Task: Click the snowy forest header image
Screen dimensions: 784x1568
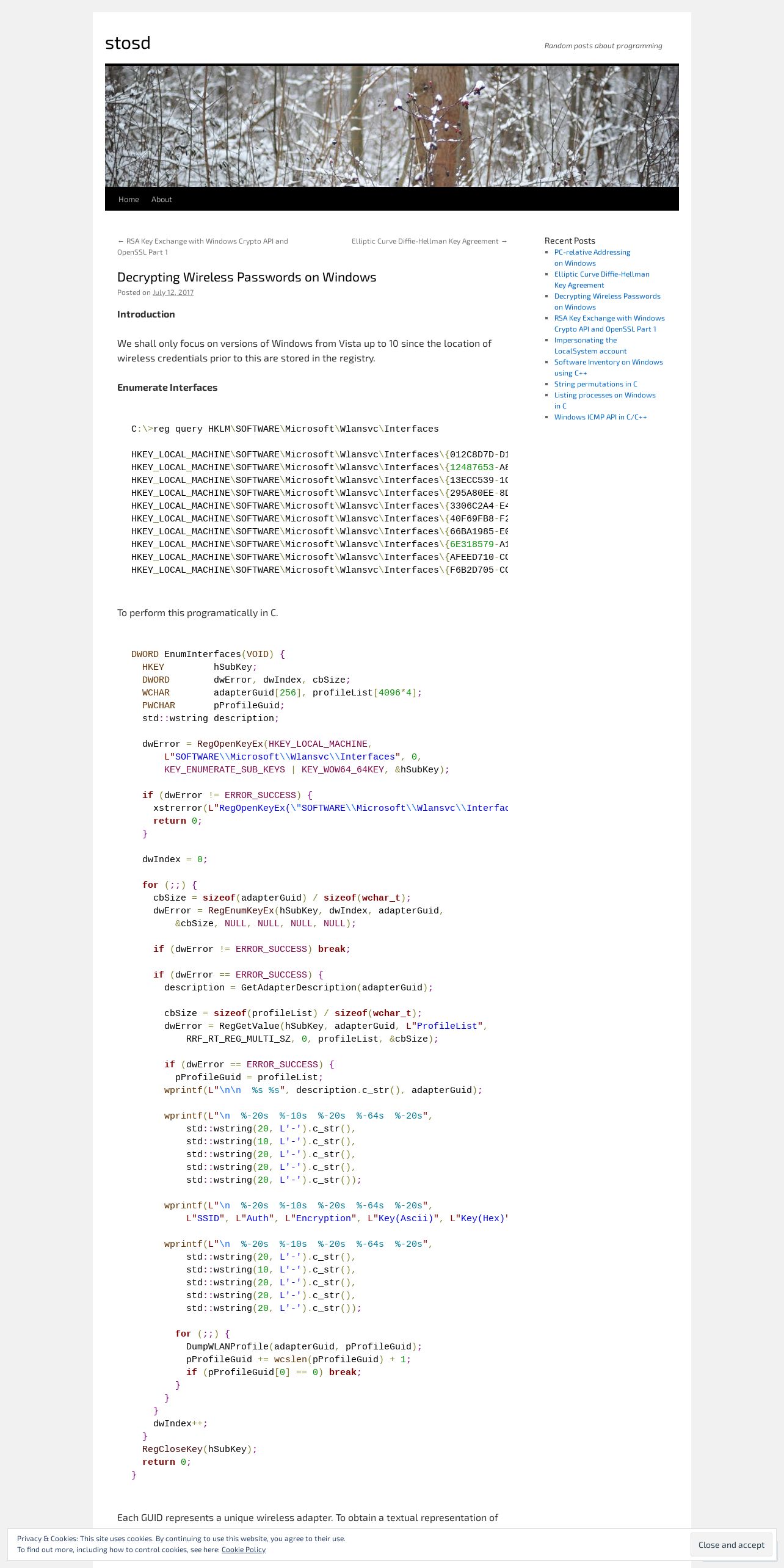Action: point(392,126)
